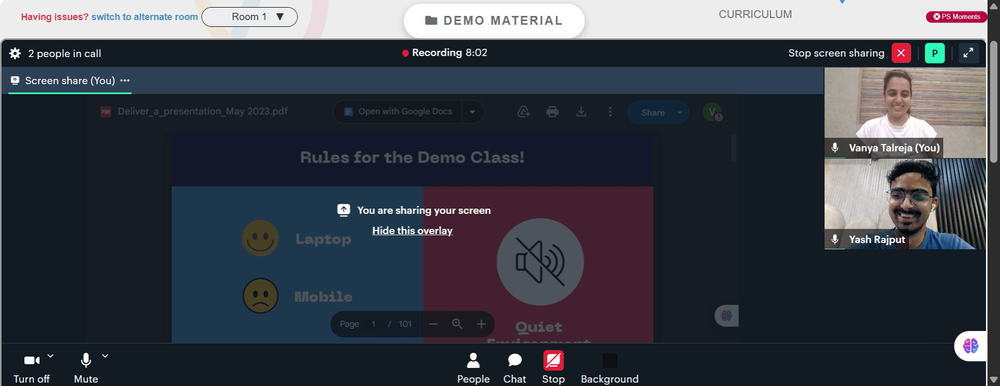Open Screen share tab options ellipsis
This screenshot has height=386, width=1000.
(125, 80)
